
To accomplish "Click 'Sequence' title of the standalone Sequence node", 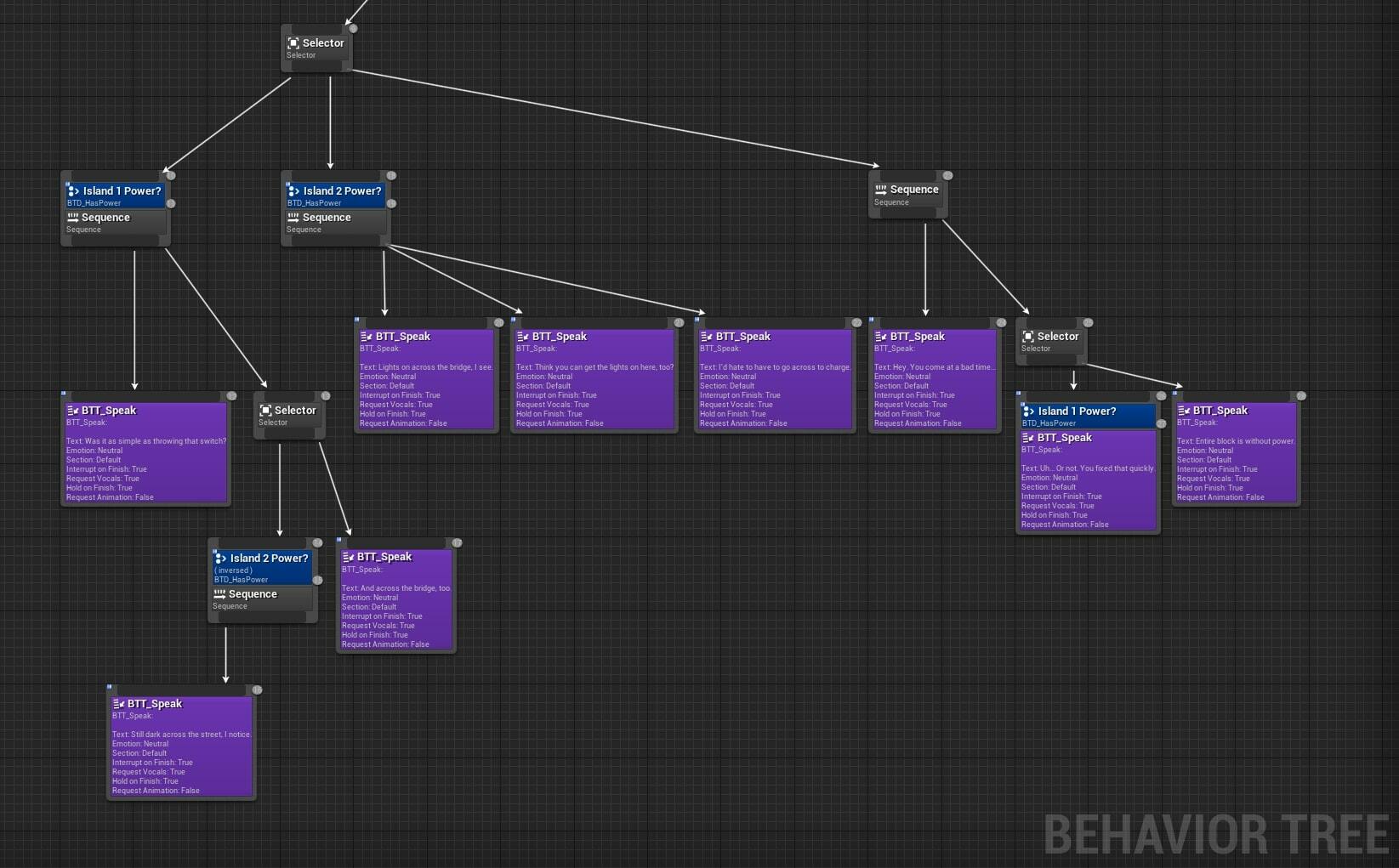I will click(914, 190).
